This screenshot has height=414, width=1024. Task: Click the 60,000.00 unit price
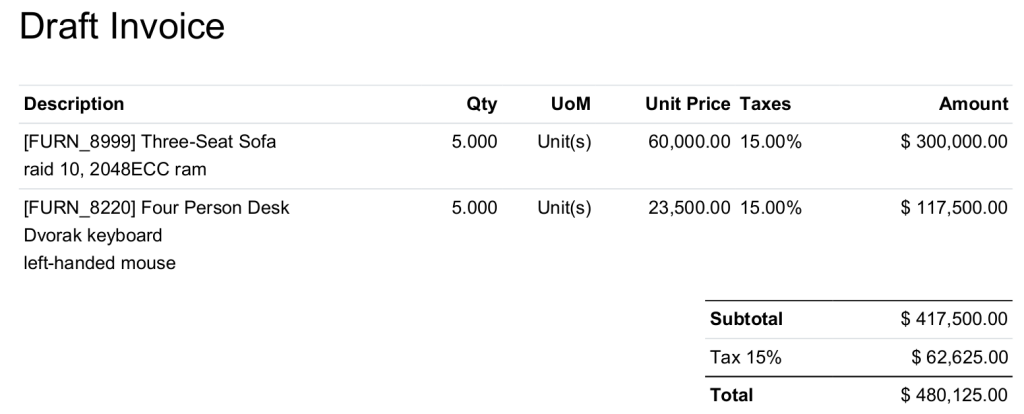[689, 142]
